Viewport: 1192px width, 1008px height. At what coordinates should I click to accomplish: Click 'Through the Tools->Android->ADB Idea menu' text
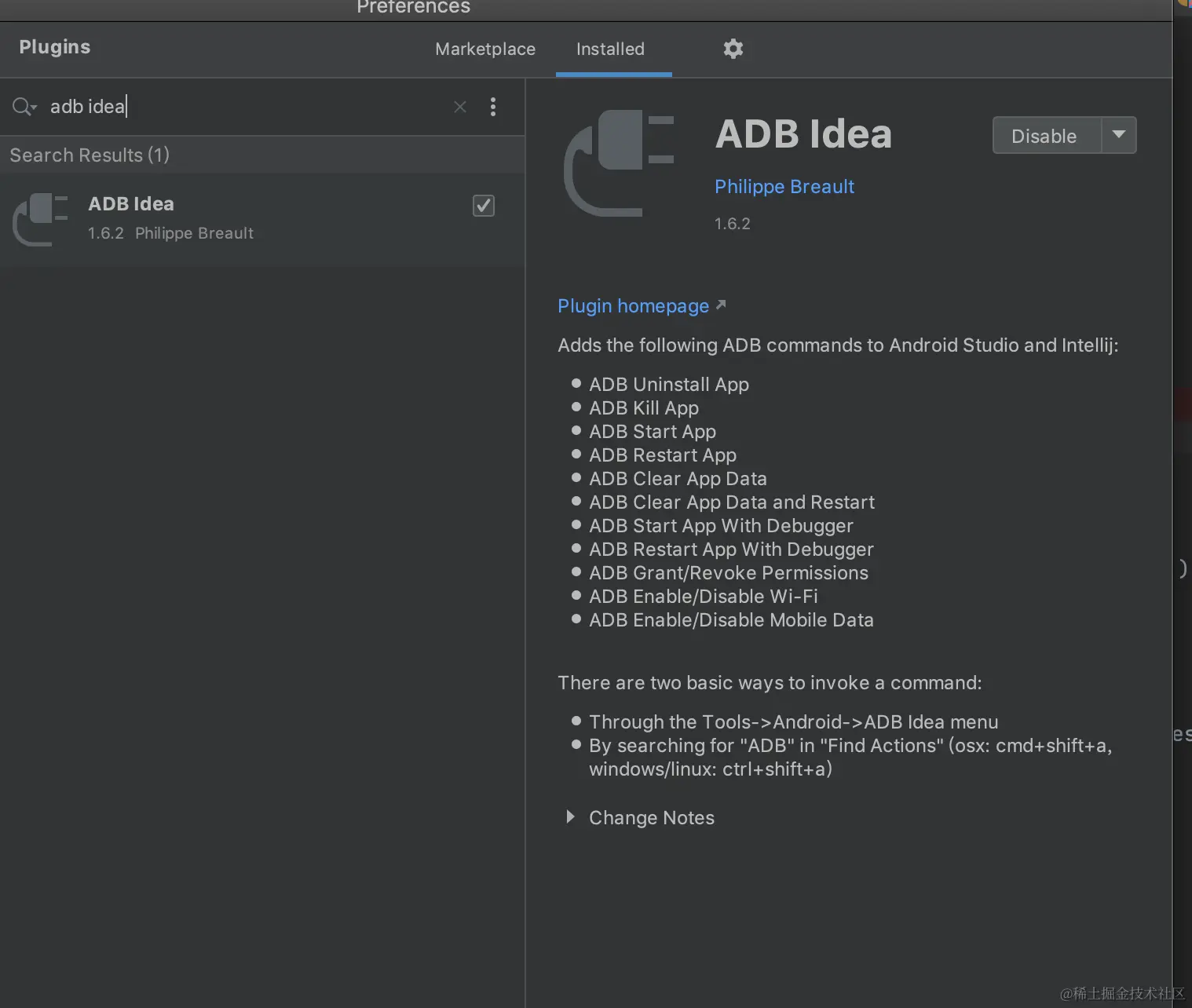click(794, 722)
